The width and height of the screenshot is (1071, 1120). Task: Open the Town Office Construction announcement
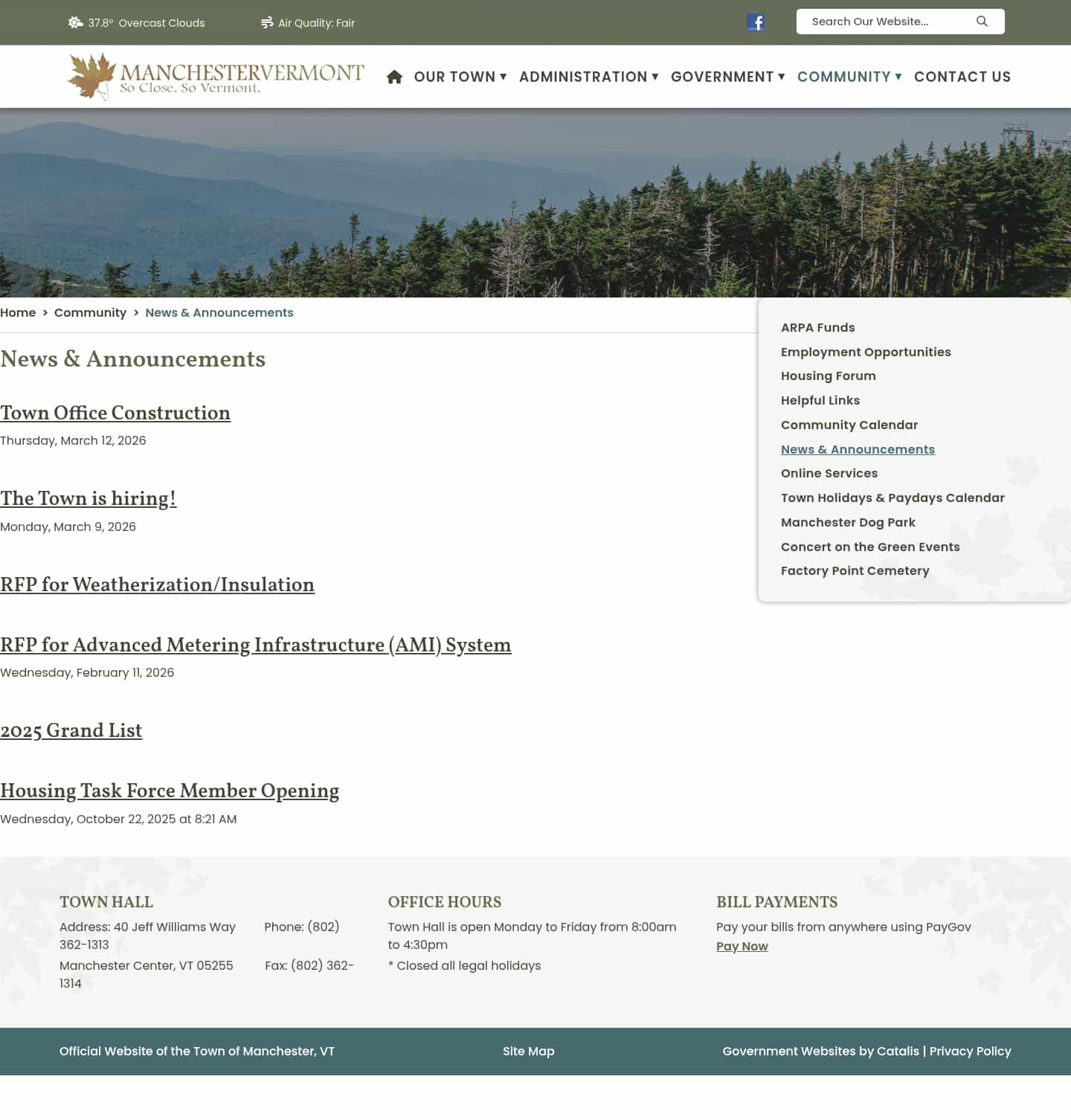coord(115,414)
